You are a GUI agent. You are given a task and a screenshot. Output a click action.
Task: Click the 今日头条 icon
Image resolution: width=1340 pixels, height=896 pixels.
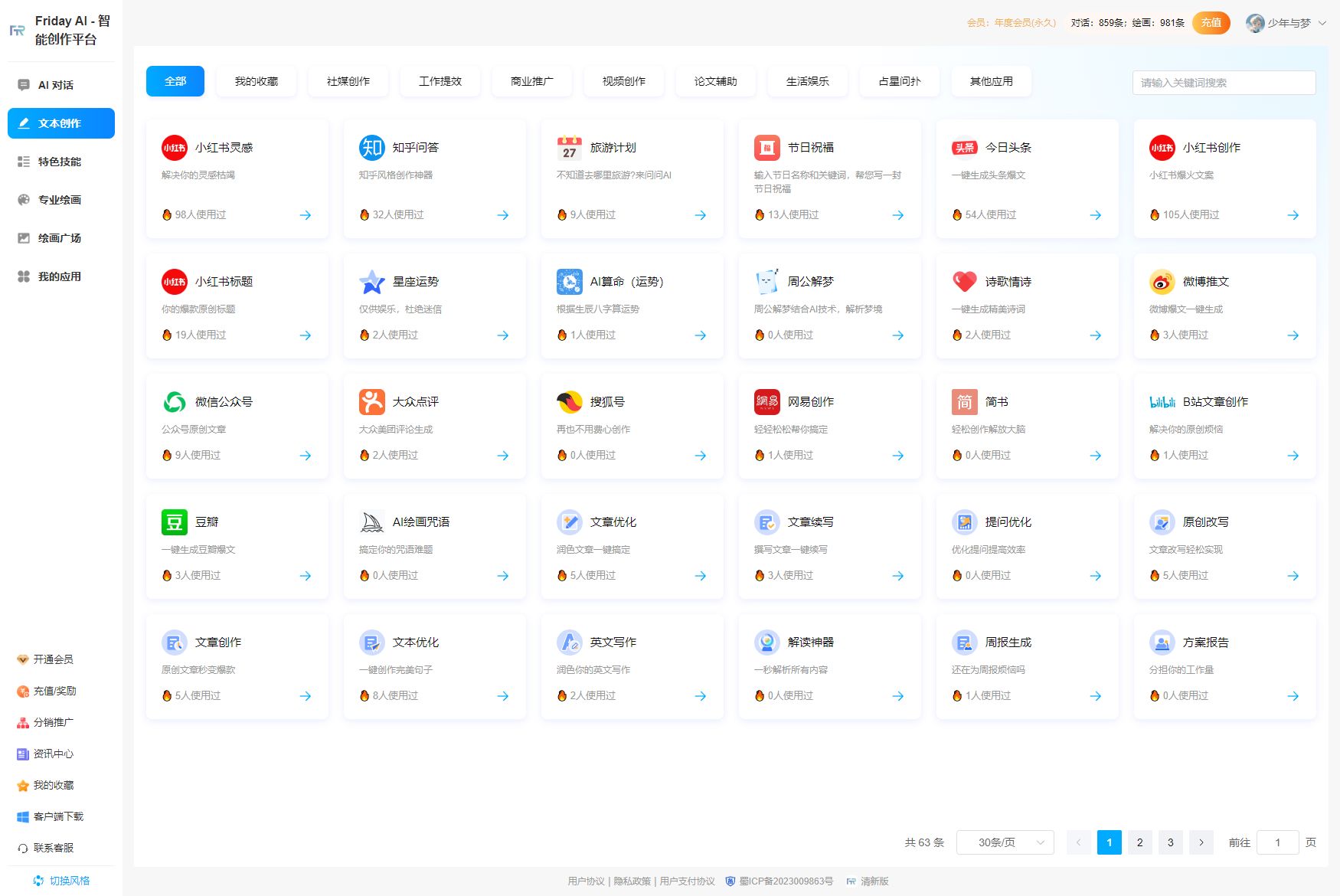tap(964, 148)
